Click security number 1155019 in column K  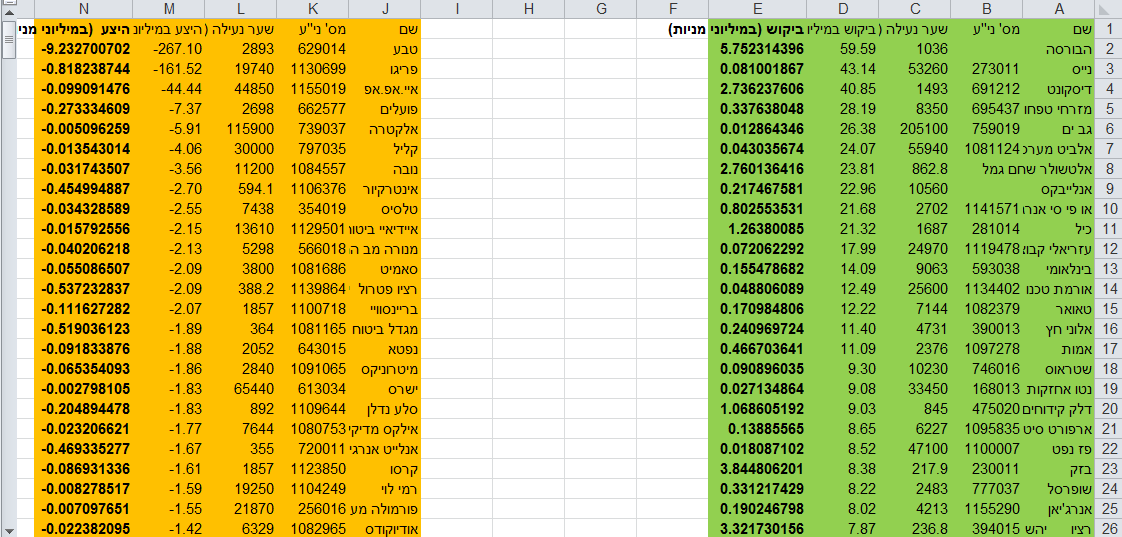313,90
